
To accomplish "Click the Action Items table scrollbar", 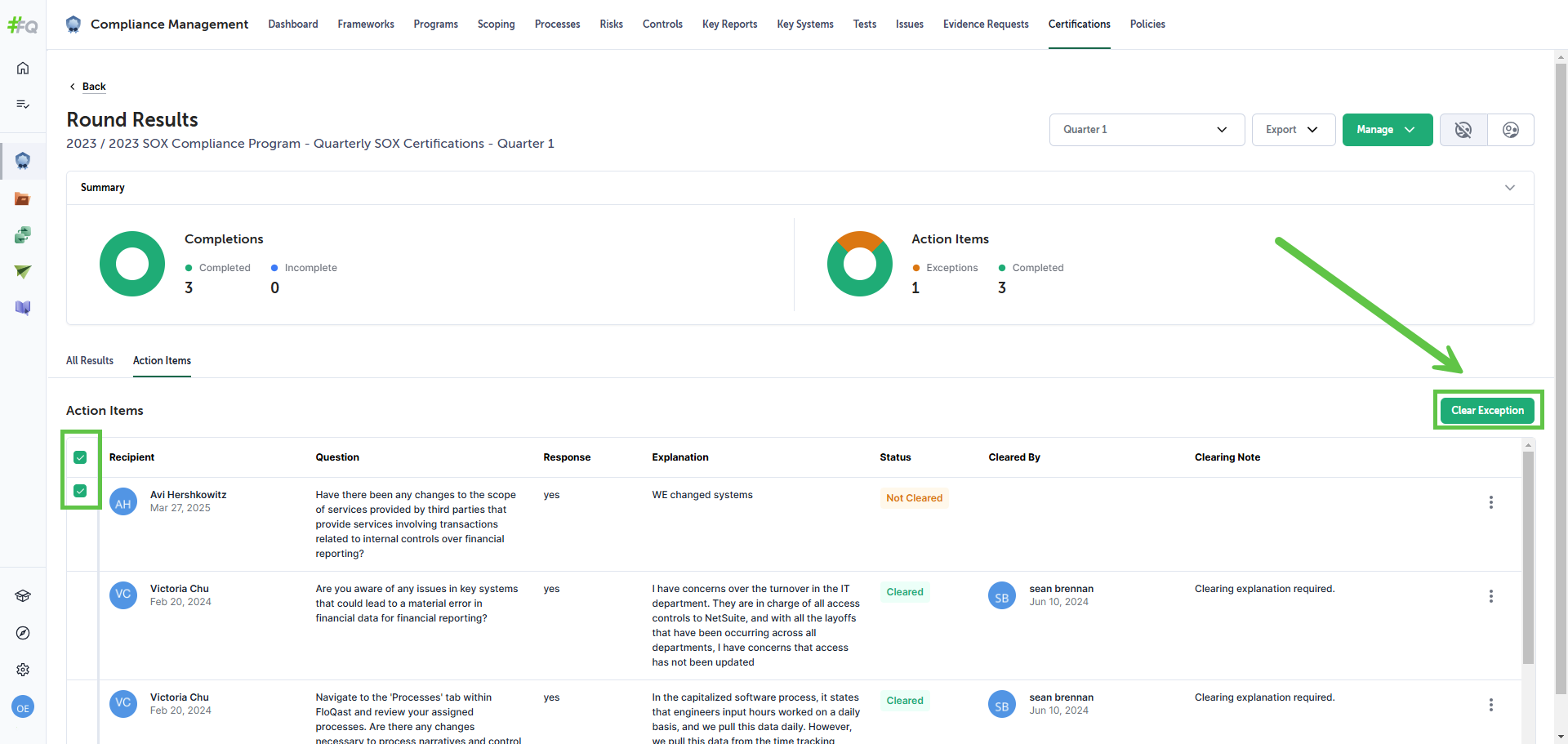I will (1528, 558).
